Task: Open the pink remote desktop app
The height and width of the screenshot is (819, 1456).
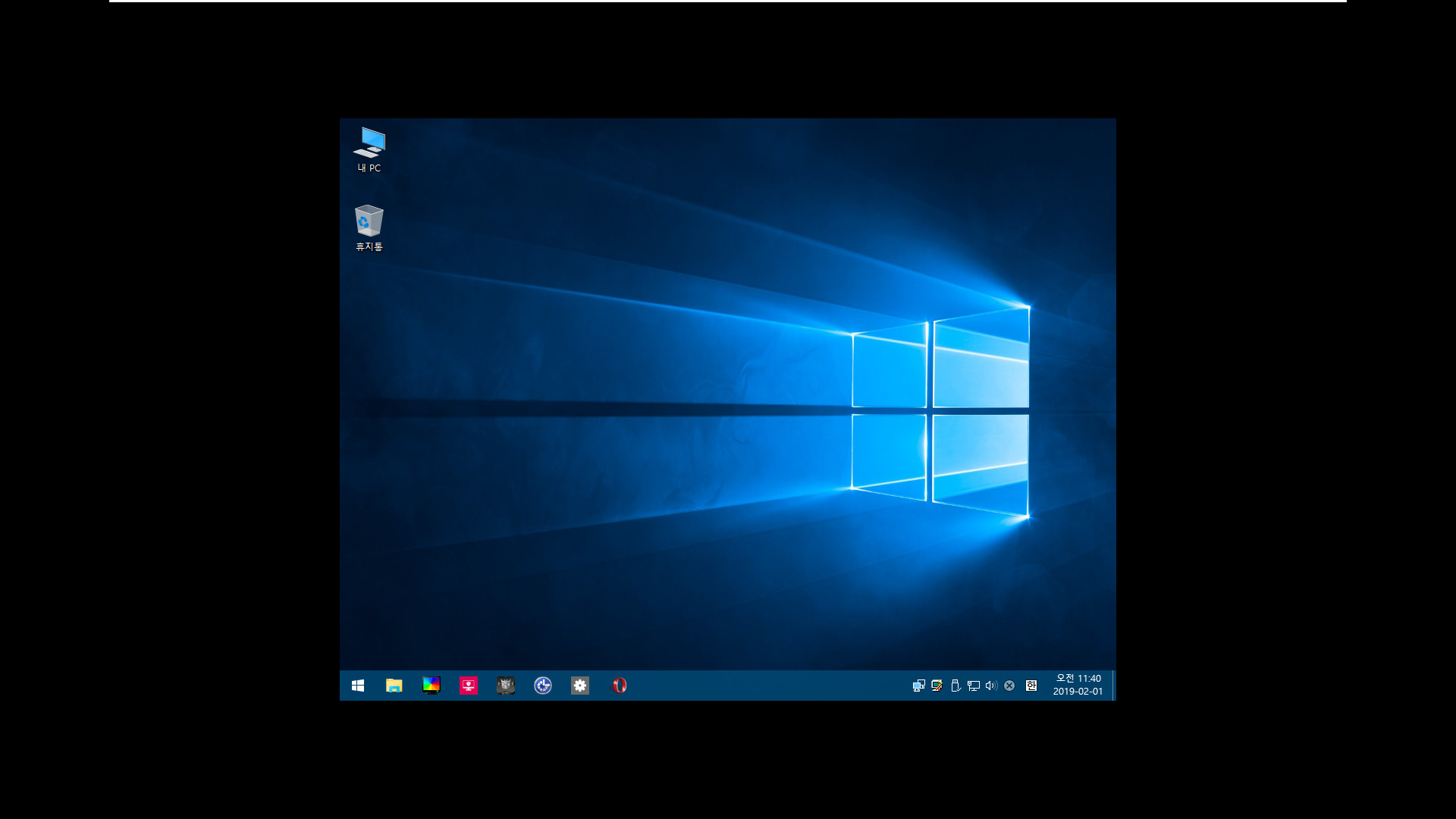Action: tap(469, 686)
